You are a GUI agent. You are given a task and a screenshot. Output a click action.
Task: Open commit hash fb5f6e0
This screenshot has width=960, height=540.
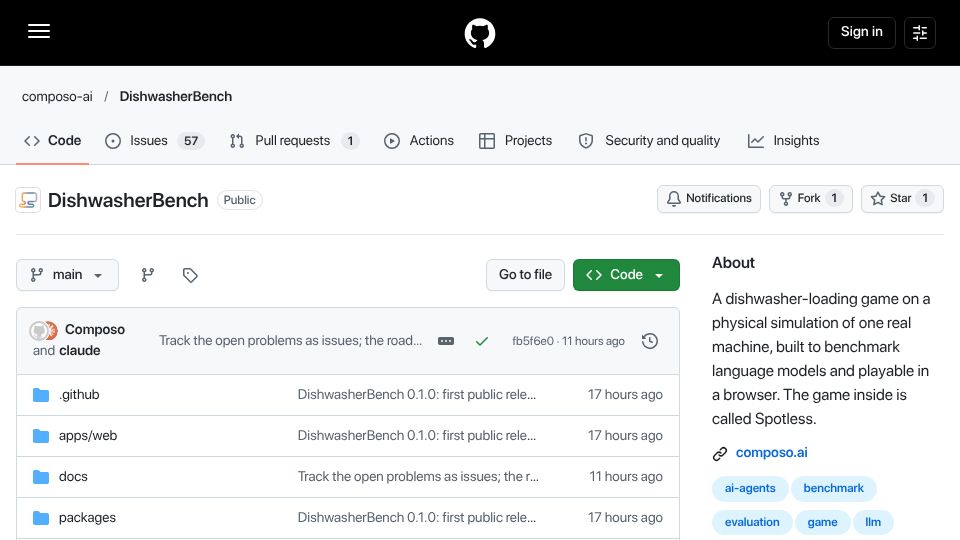(533, 341)
